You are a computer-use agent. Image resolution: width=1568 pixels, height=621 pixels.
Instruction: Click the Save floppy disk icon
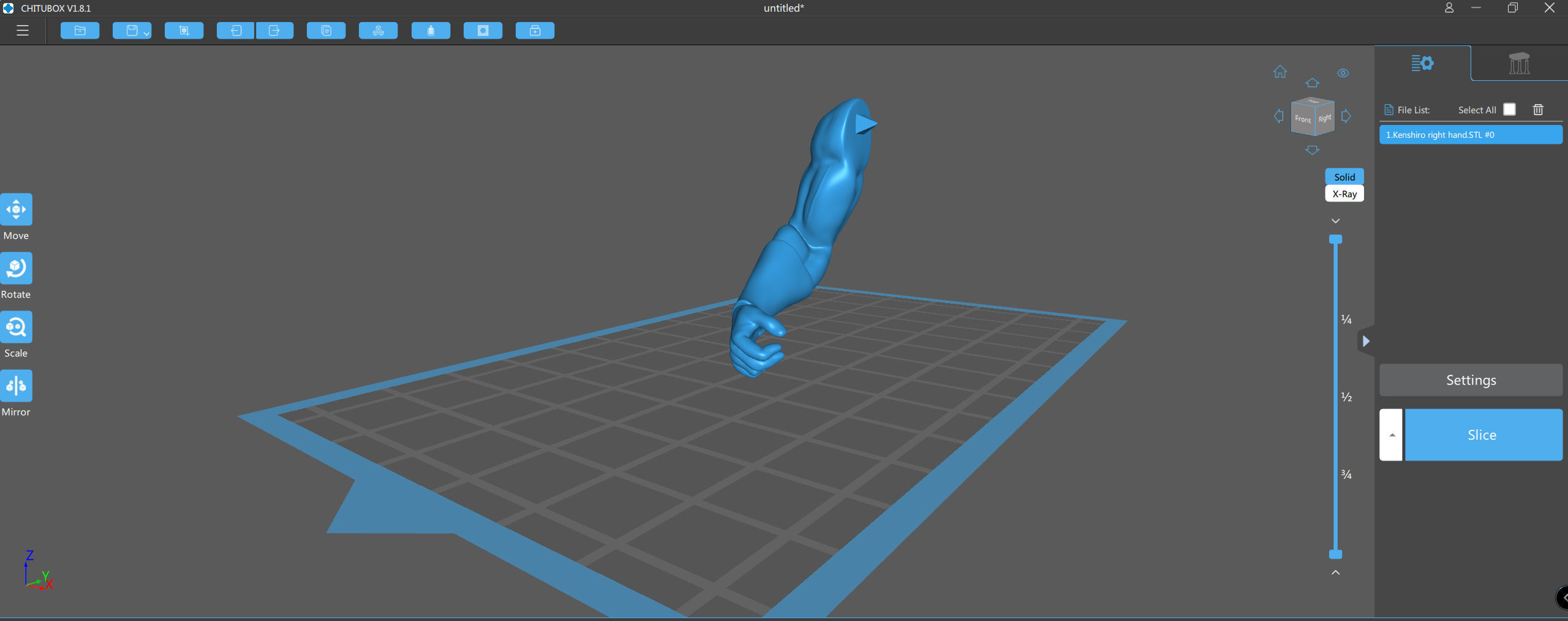(131, 31)
